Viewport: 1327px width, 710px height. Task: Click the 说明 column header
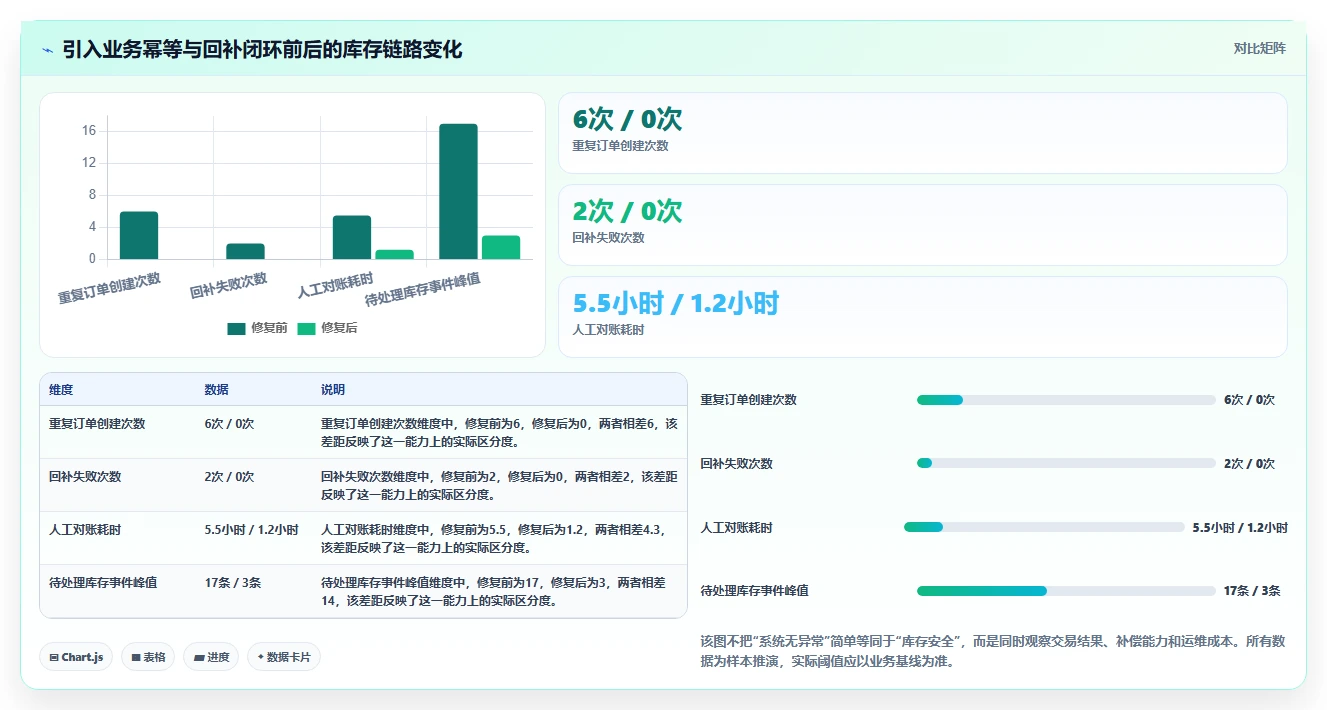(x=333, y=389)
